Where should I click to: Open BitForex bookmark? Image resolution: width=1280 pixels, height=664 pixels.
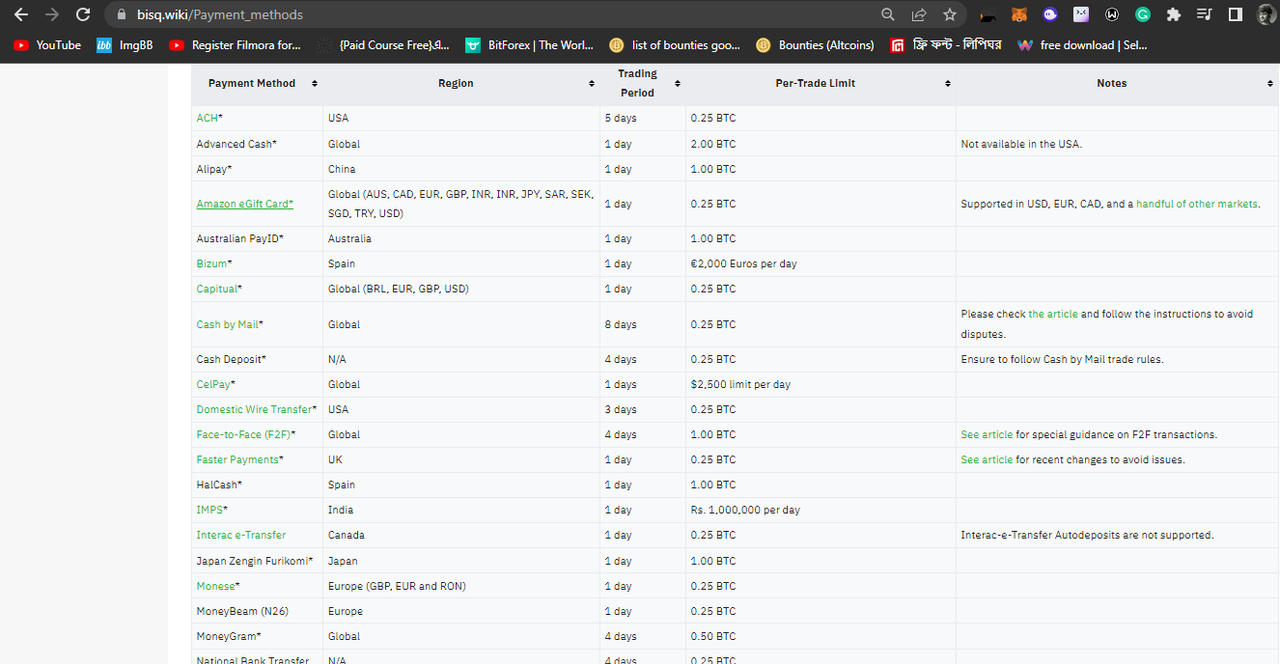[x=529, y=45]
